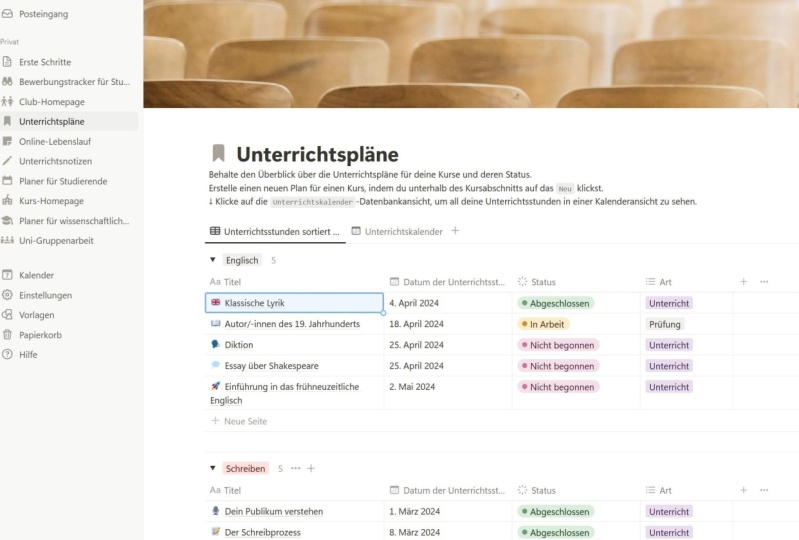Image resolution: width=799 pixels, height=540 pixels.
Task: Open Einführung in das frühneuzeitliche Englisch
Action: (284, 393)
